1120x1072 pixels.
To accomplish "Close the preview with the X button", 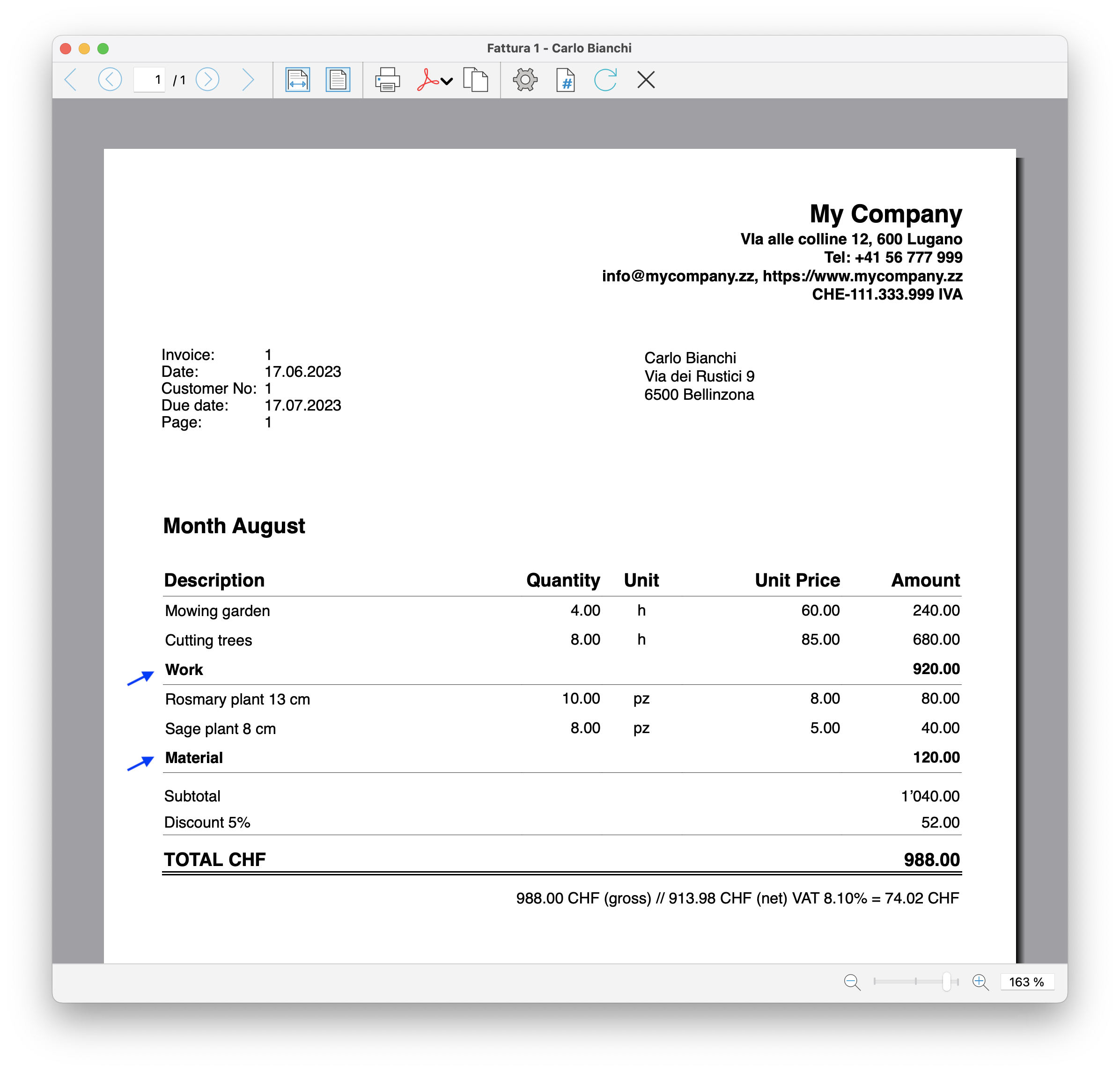I will (646, 80).
